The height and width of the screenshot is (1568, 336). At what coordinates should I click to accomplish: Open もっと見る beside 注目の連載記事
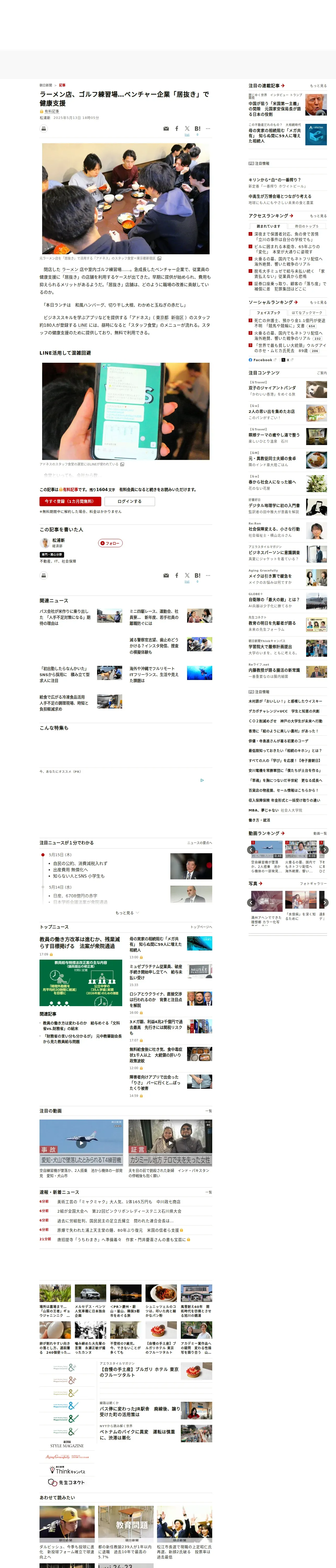[318, 86]
